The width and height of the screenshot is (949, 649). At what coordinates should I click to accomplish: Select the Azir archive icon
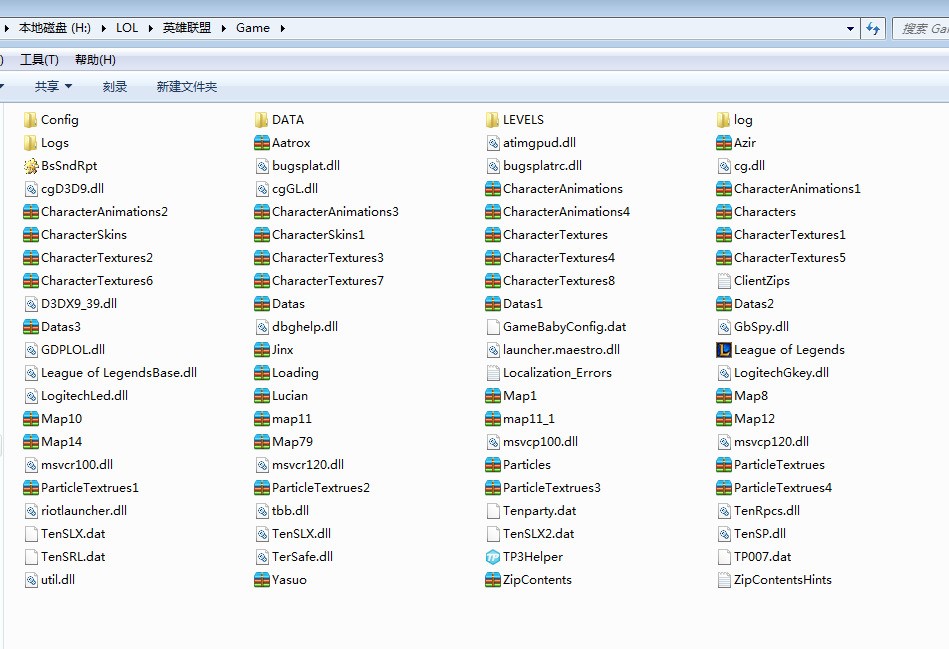(724, 143)
